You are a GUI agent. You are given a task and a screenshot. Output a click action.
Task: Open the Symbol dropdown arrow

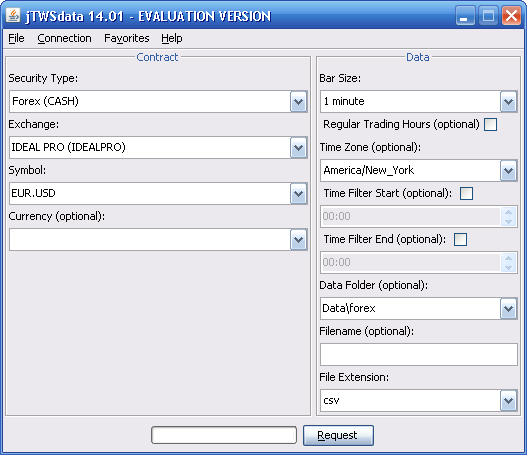tap(298, 194)
